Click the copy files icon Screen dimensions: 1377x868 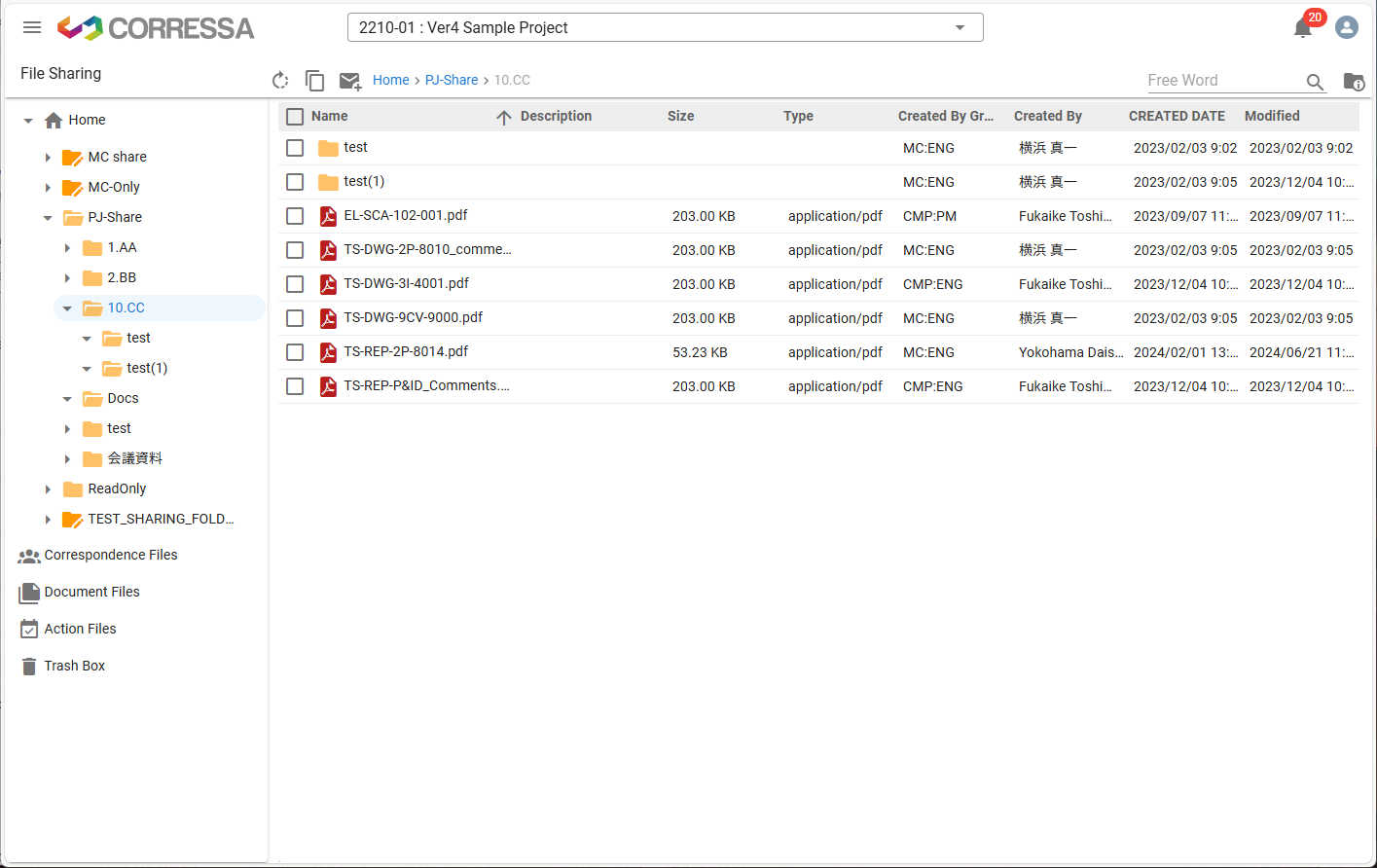315,80
